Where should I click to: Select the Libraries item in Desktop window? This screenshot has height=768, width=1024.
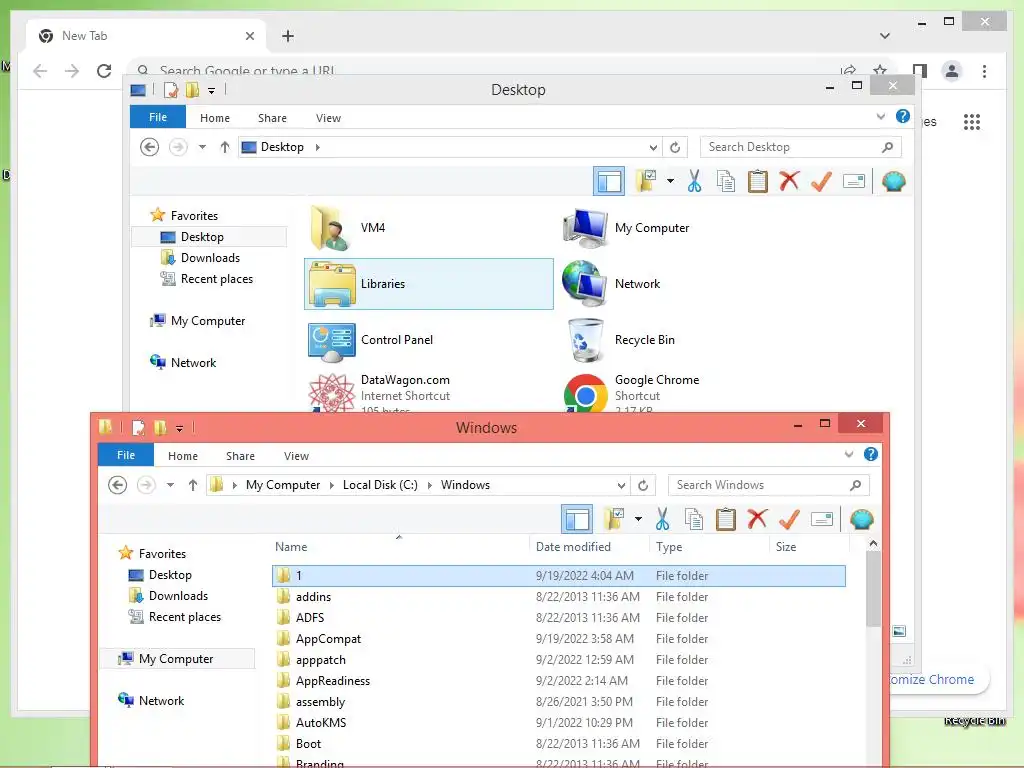pyautogui.click(x=428, y=283)
